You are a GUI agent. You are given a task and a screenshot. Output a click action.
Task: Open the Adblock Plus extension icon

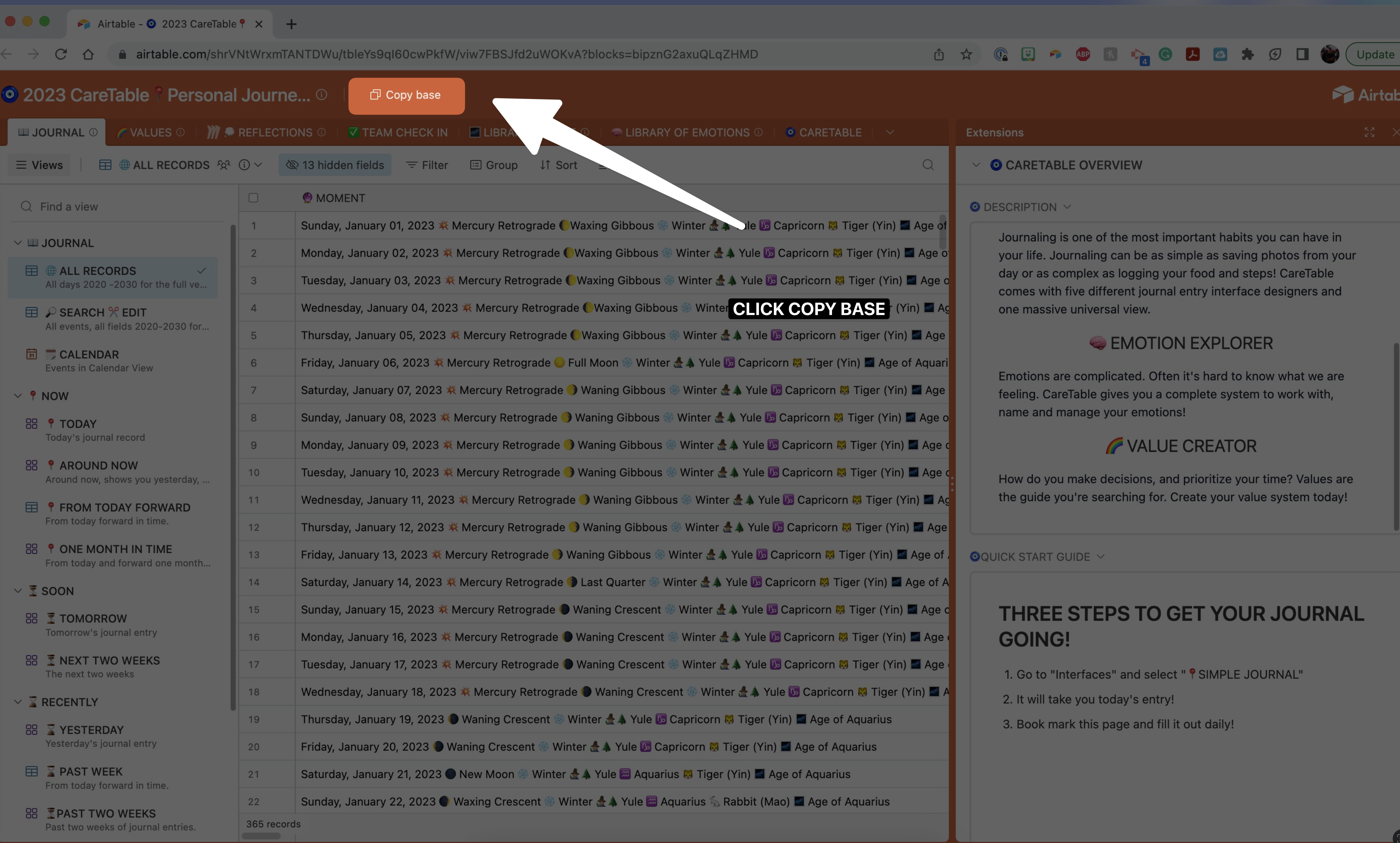point(1083,54)
